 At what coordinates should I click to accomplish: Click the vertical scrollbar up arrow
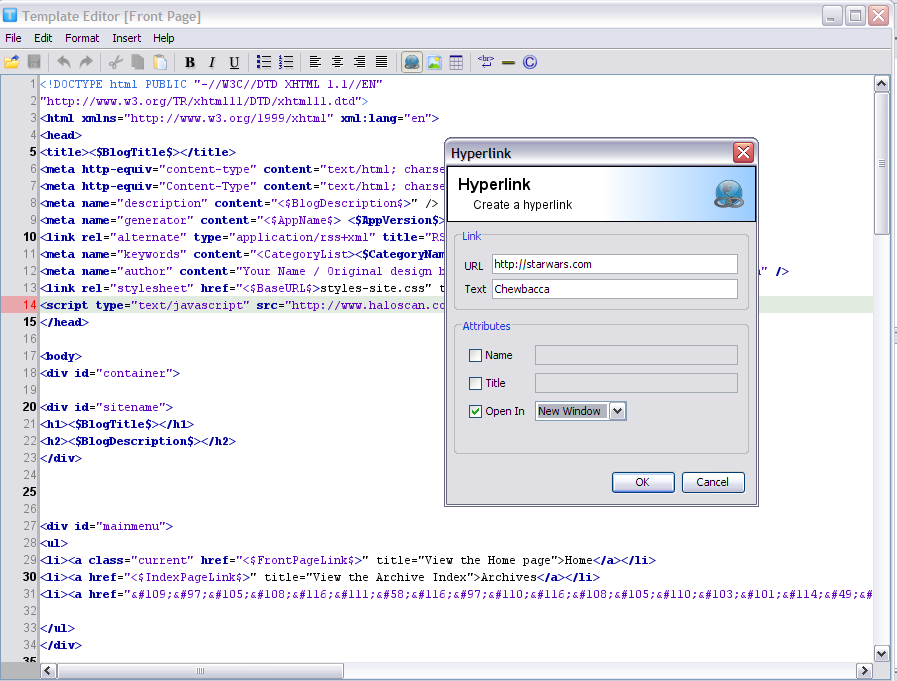(x=881, y=84)
